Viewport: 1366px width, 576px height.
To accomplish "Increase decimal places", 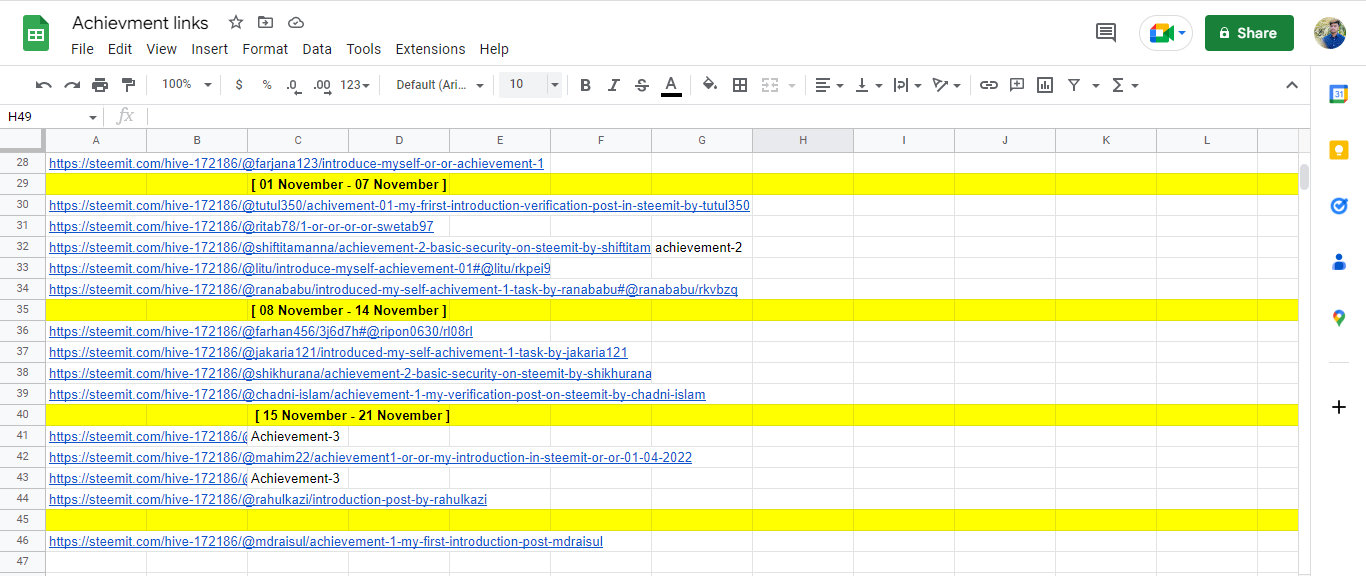I will point(321,85).
